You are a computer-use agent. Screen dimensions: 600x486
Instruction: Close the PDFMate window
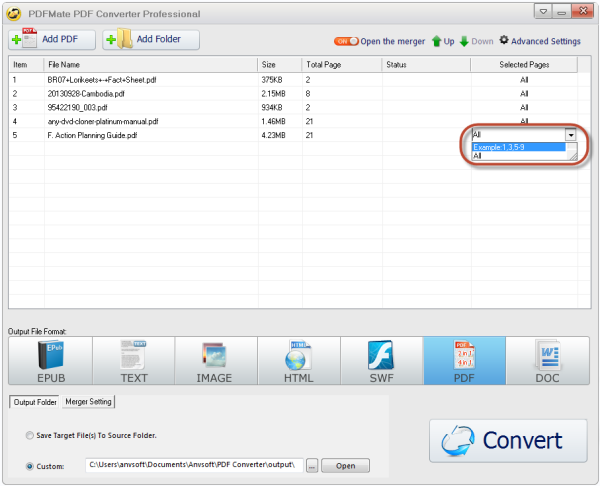click(583, 11)
